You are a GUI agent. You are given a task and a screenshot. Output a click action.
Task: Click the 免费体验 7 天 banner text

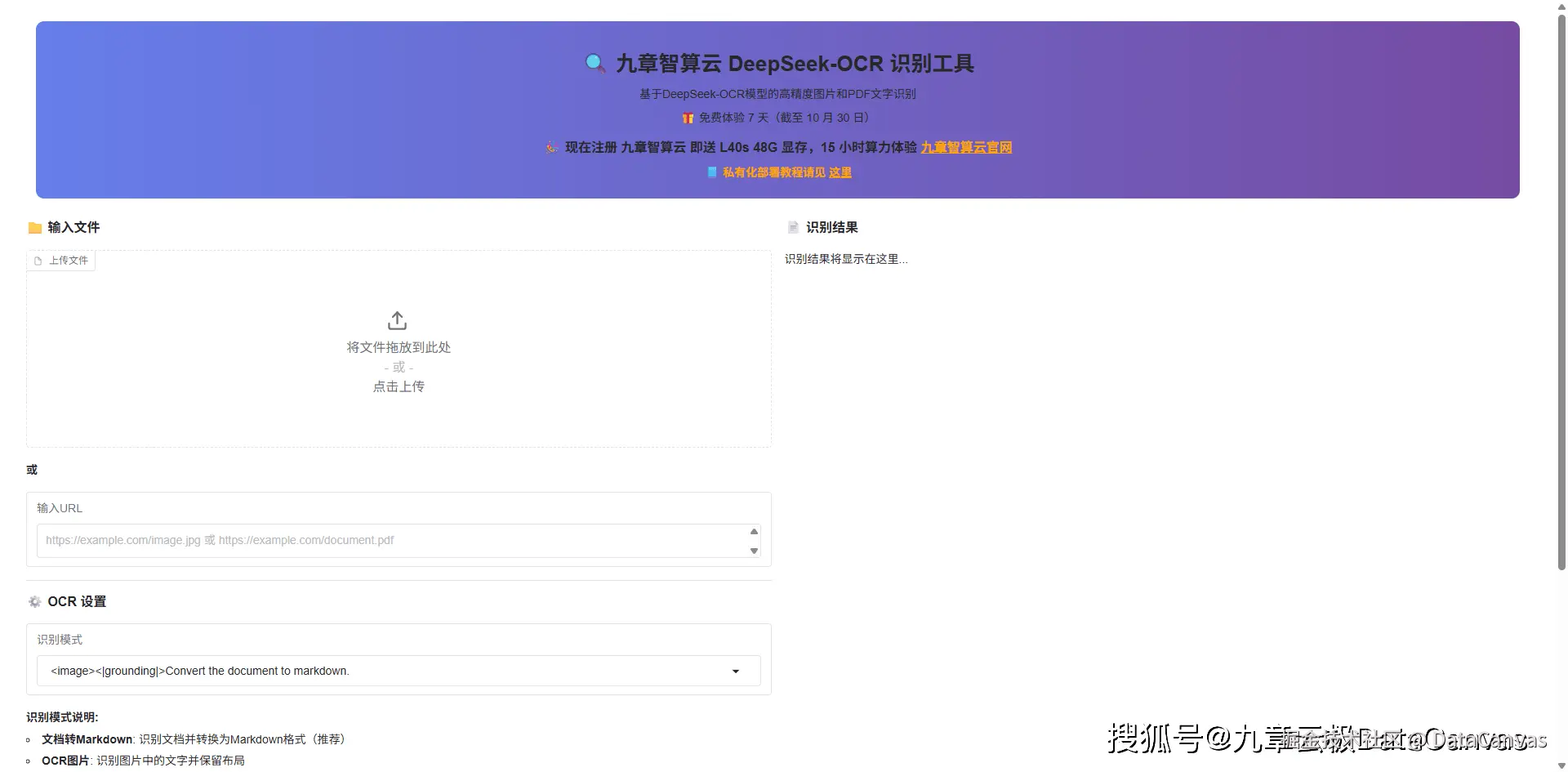(784, 118)
